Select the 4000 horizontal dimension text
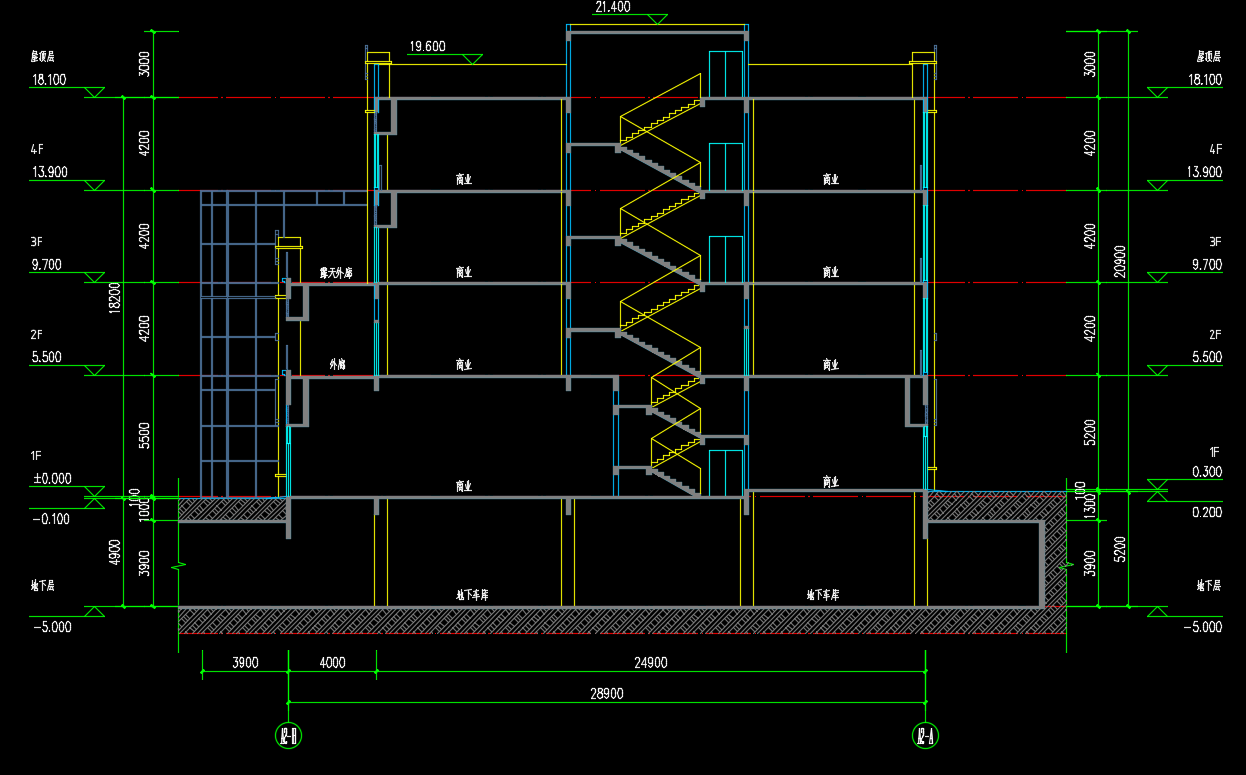The height and width of the screenshot is (775, 1246). (x=332, y=663)
